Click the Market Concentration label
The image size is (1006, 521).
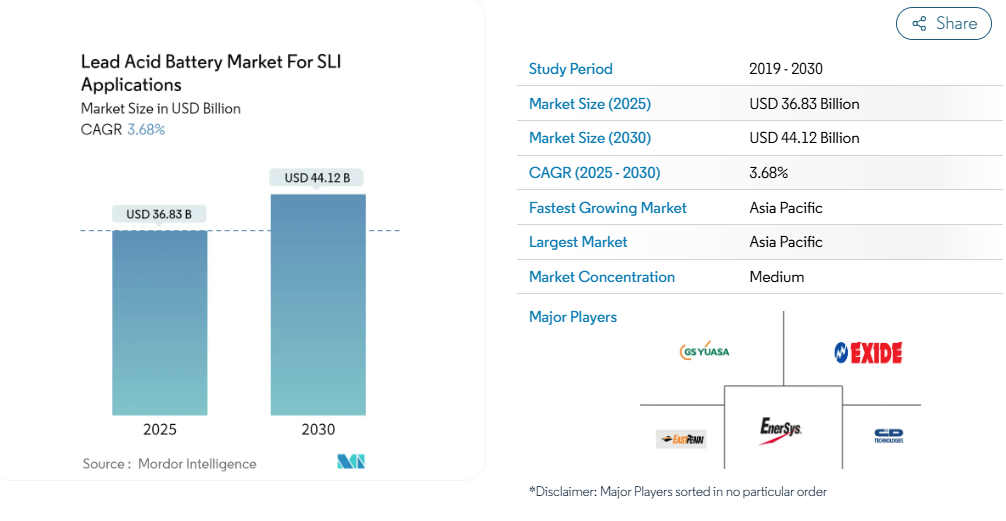(x=602, y=277)
